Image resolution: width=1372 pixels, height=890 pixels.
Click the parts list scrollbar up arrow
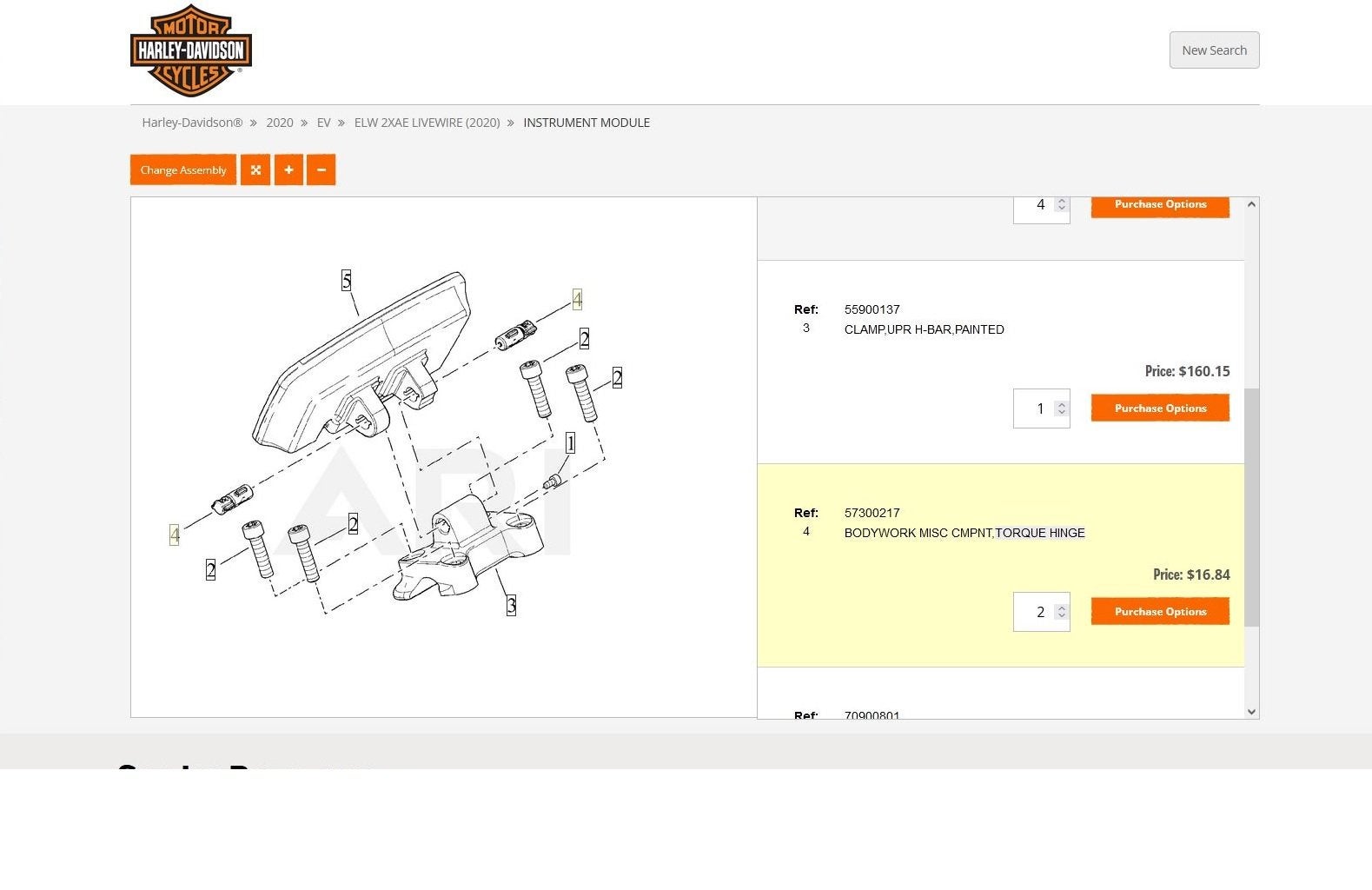(1251, 204)
